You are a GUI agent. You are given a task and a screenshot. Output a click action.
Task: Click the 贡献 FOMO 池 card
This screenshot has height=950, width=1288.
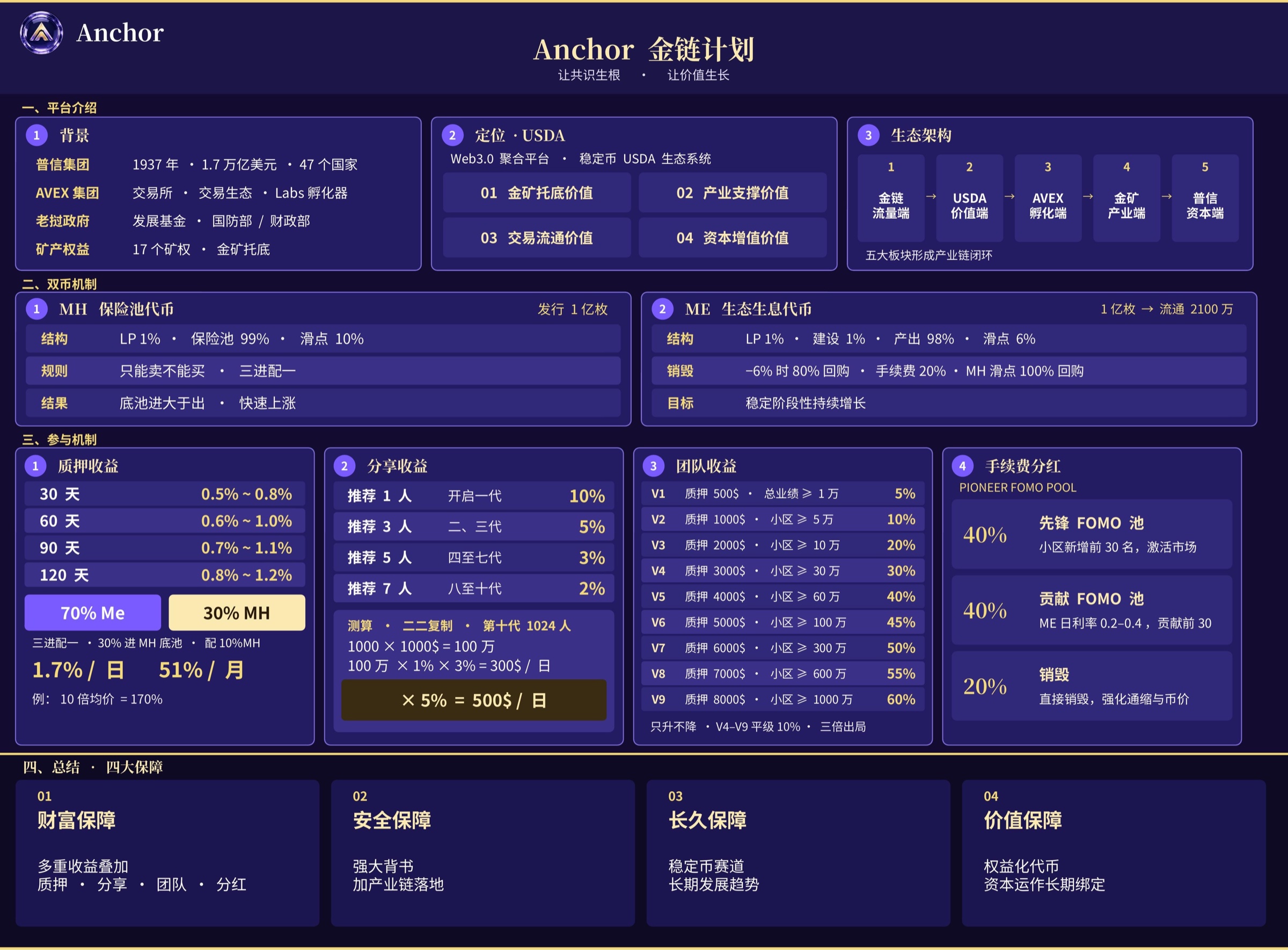tap(1092, 610)
